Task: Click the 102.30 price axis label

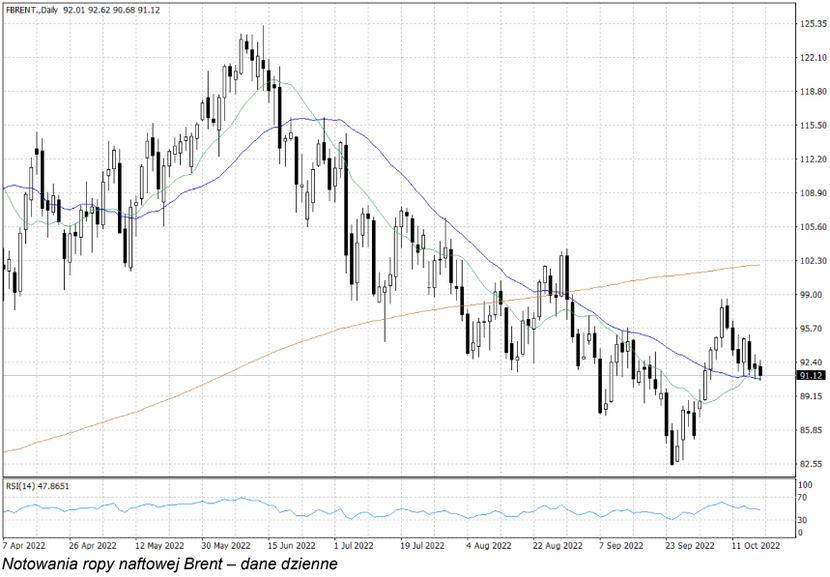Action: (x=811, y=260)
